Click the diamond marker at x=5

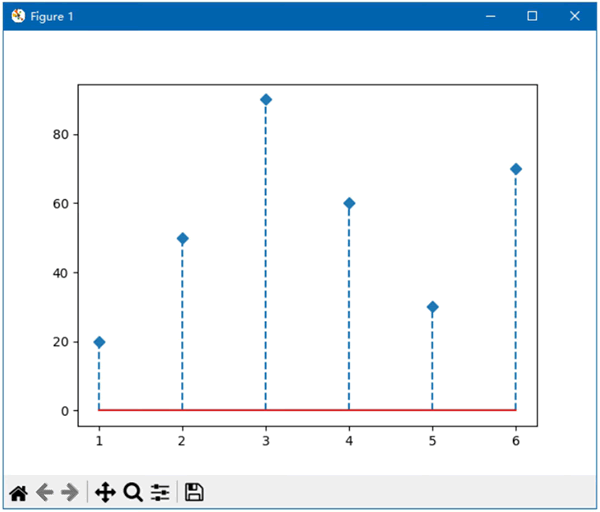point(432,307)
